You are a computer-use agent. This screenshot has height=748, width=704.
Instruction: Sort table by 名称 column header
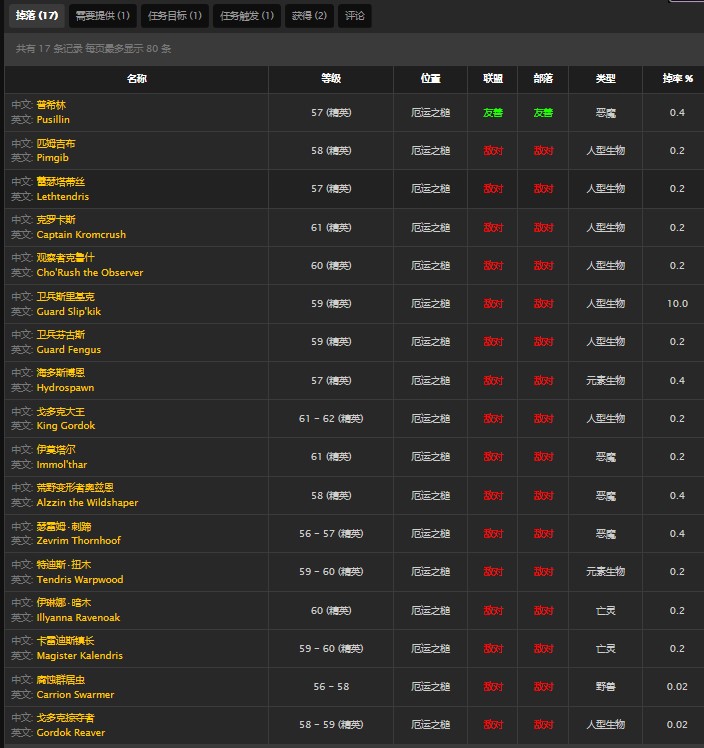(136, 79)
